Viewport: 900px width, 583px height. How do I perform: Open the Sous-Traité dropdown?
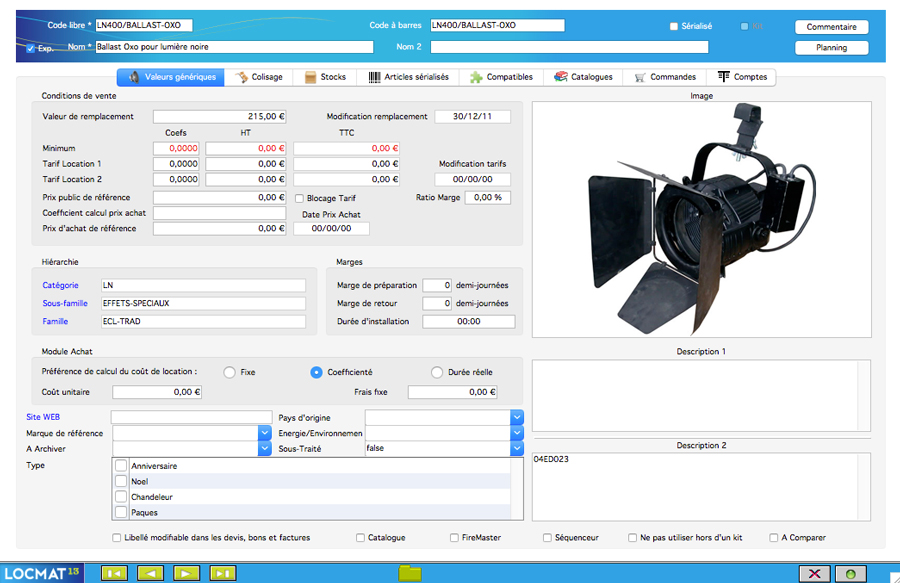517,448
